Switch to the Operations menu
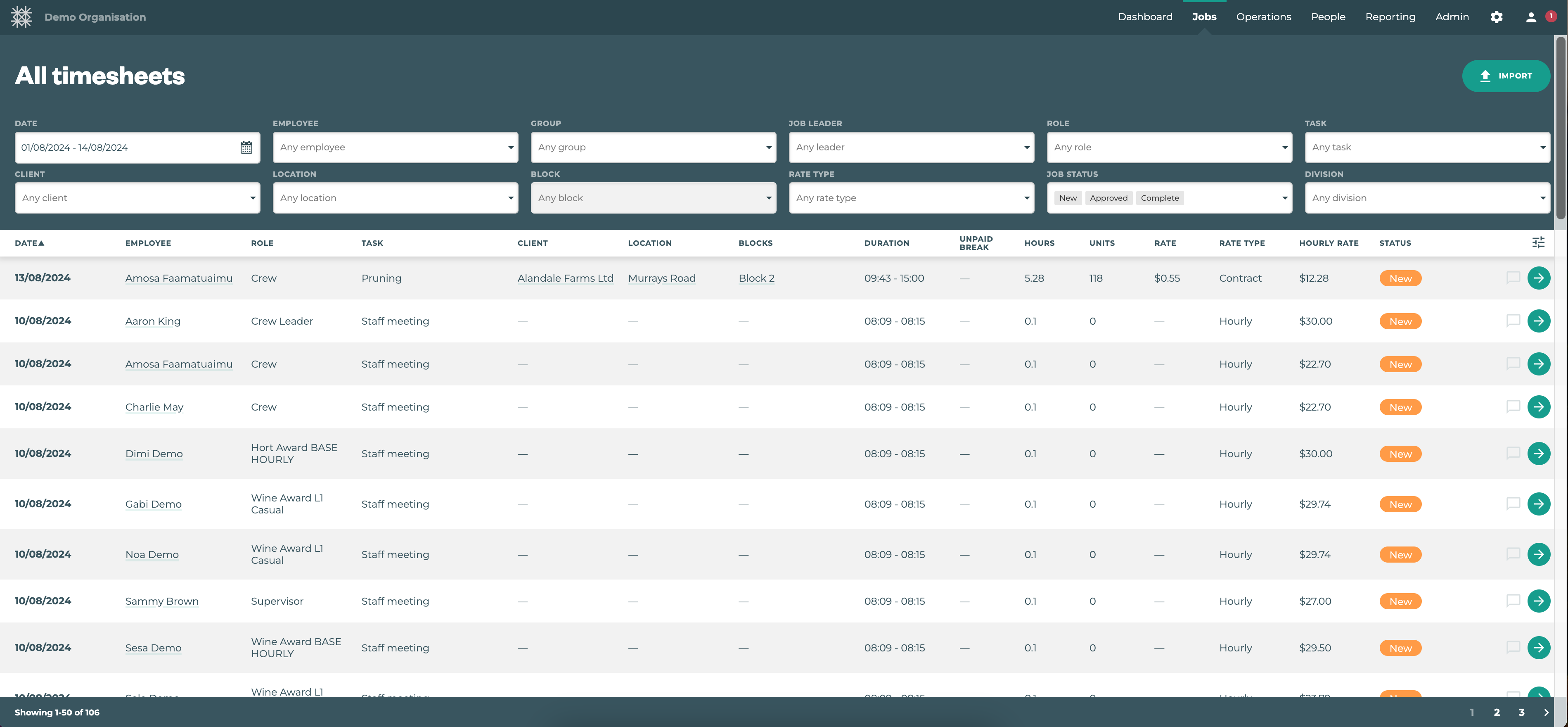This screenshot has width=1568, height=727. (1263, 17)
